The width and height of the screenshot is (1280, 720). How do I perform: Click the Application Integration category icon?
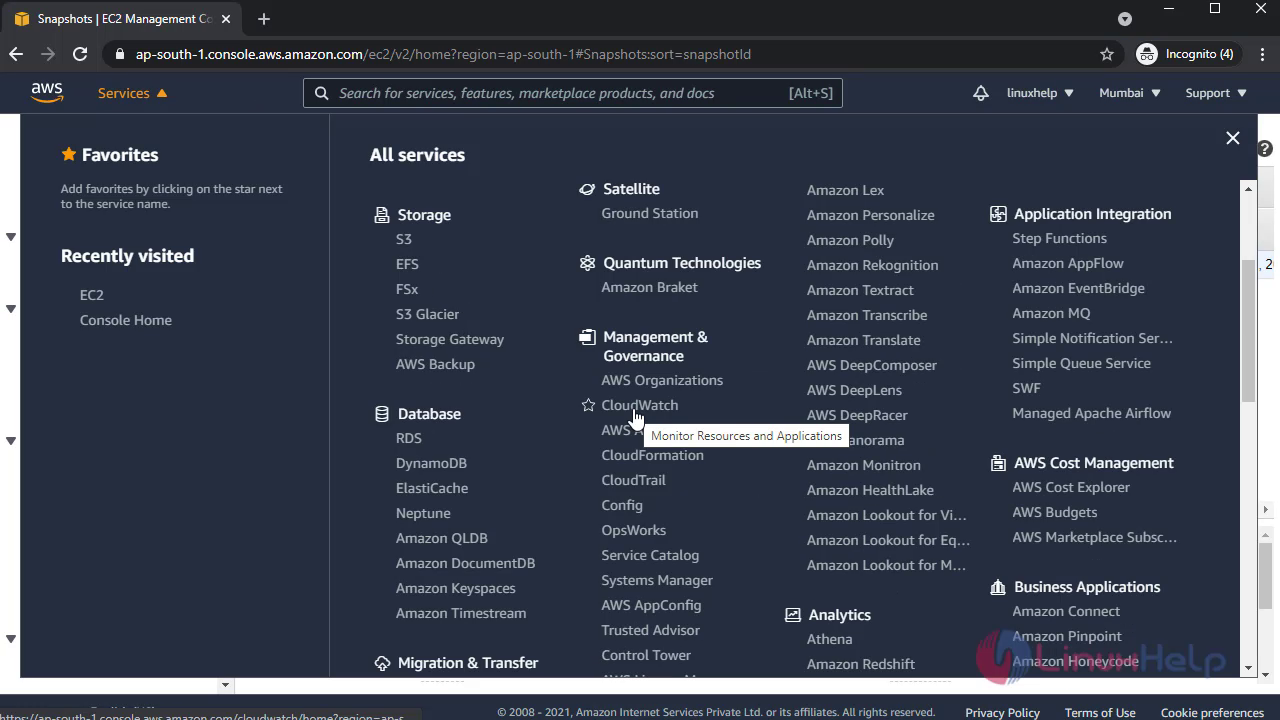[998, 214]
